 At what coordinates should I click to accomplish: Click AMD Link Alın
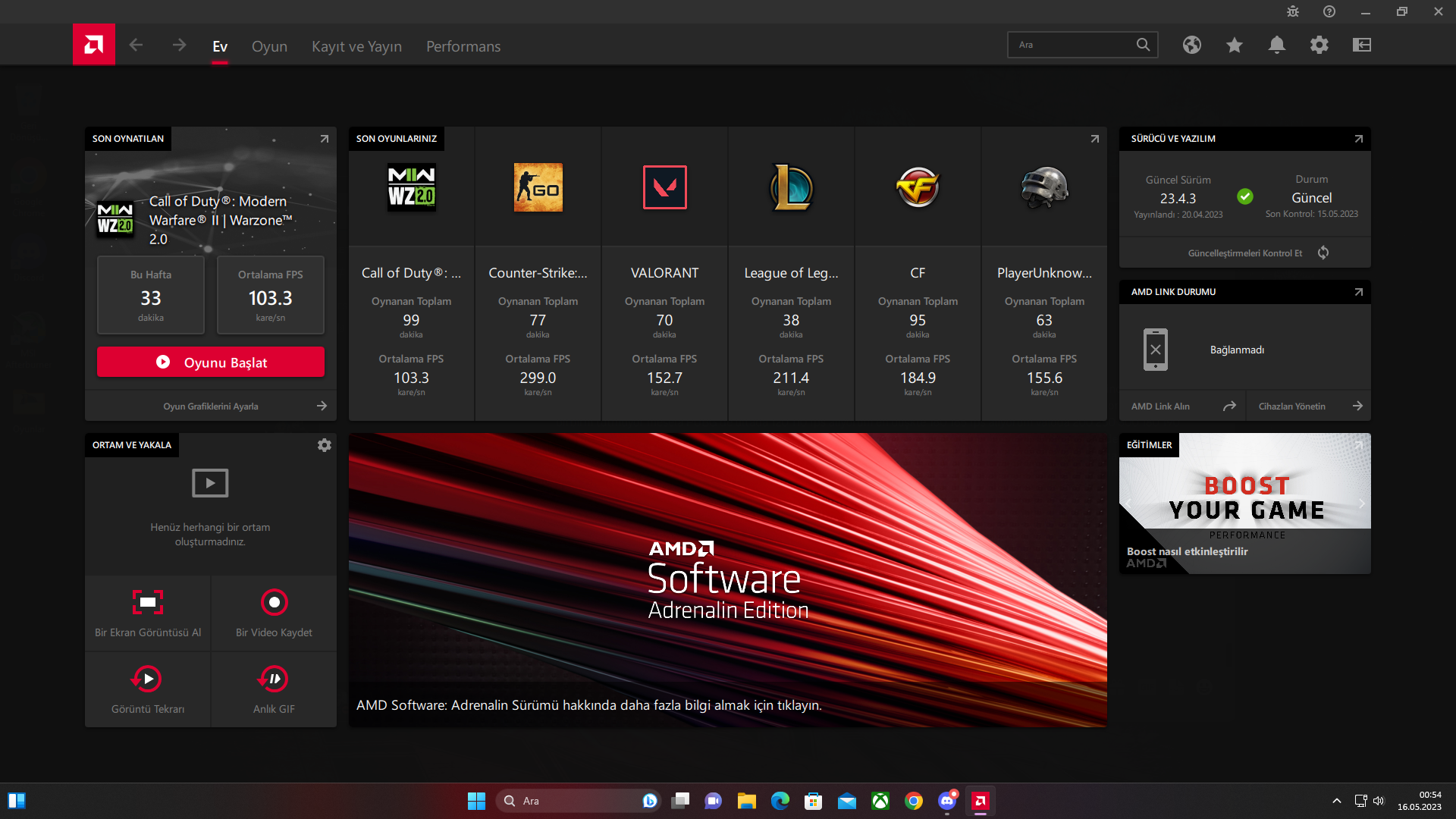coord(1182,406)
